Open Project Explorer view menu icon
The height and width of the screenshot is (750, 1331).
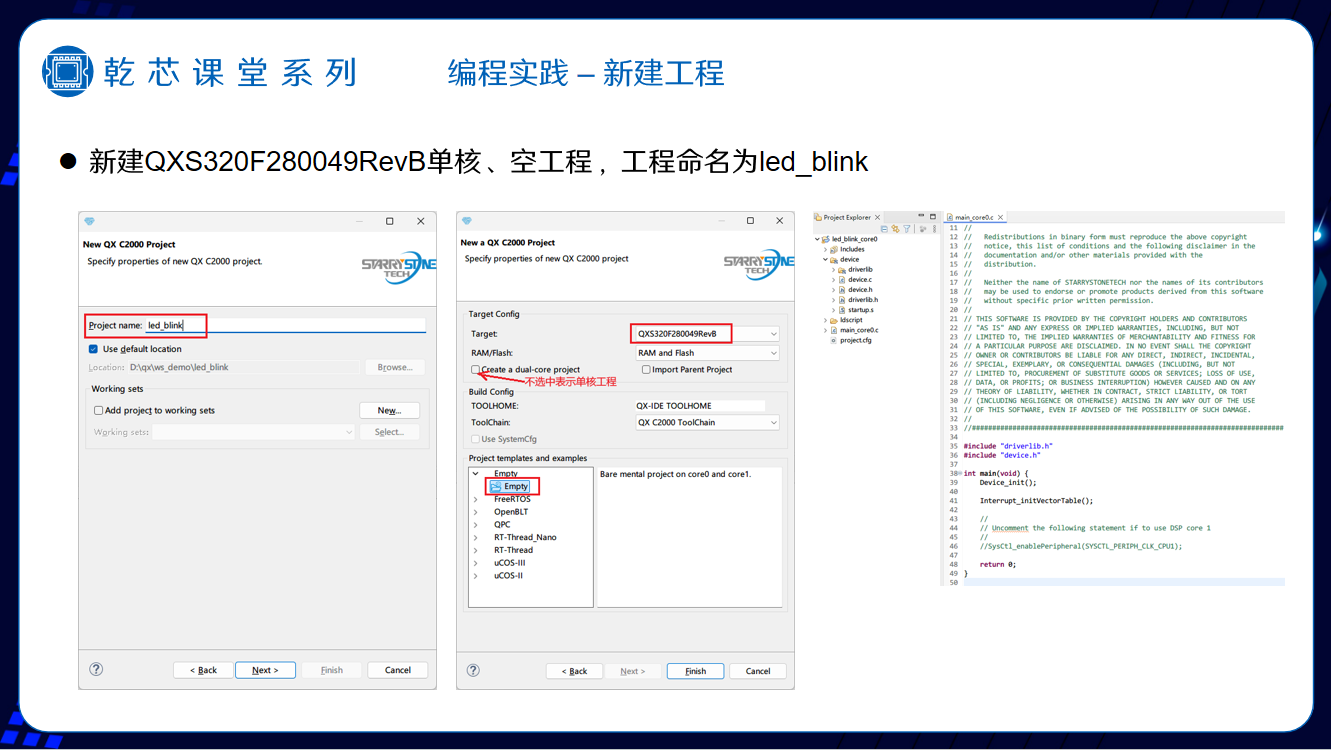tap(934, 229)
